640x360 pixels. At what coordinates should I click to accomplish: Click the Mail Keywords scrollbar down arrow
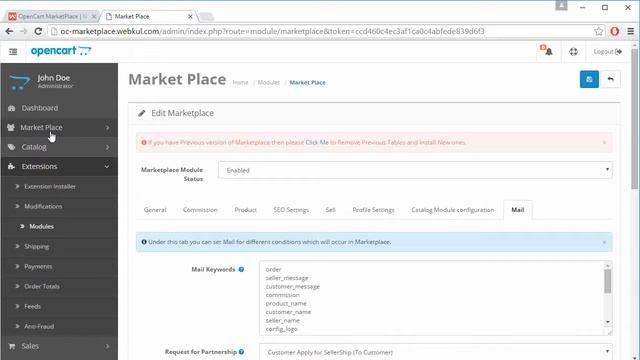(608, 322)
